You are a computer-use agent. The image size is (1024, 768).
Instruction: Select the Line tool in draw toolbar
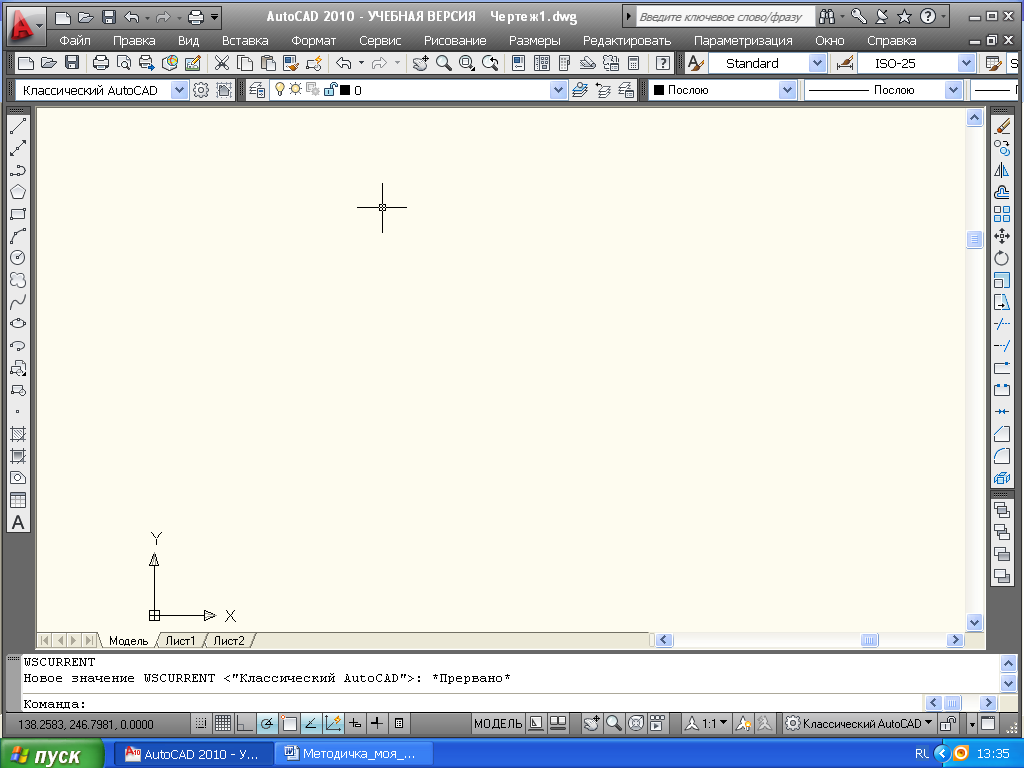click(x=18, y=126)
